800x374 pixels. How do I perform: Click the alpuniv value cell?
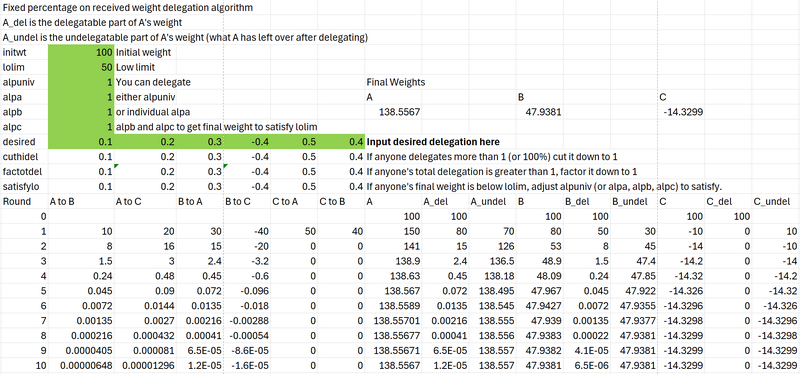81,82
